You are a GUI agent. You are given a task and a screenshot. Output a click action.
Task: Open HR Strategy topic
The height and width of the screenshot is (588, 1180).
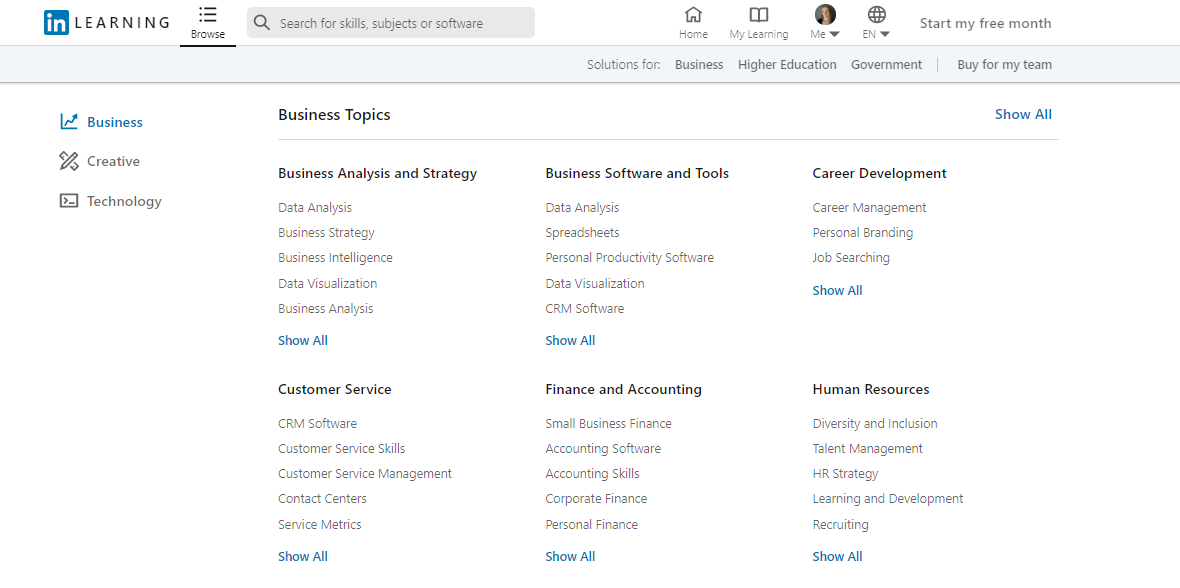(846, 474)
